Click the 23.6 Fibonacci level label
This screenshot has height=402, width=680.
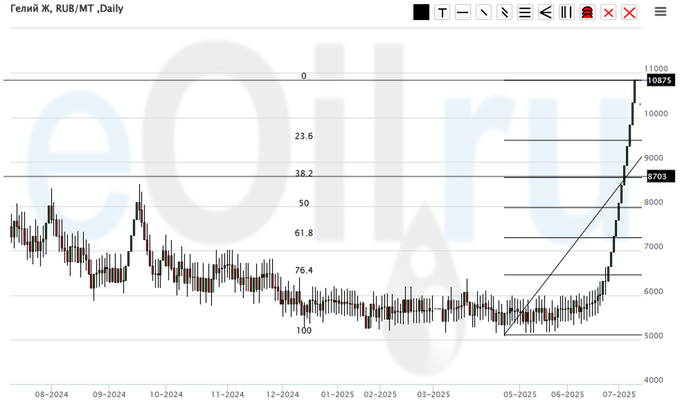(x=304, y=136)
